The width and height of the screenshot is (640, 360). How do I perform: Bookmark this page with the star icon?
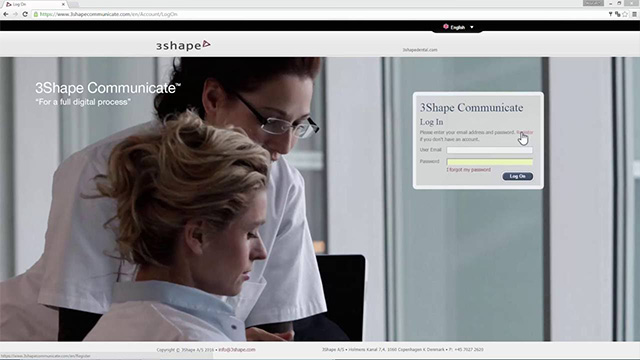tap(625, 14)
